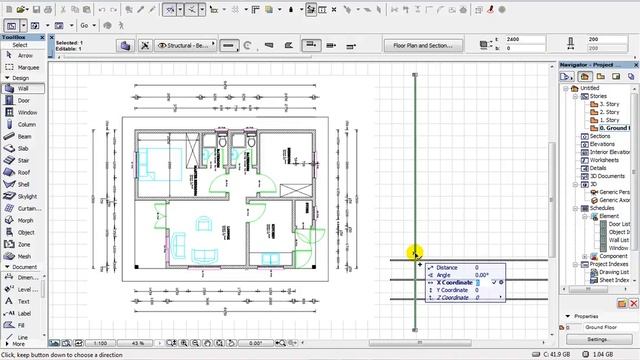
Task: Select the Slab tool
Action: coord(23,149)
